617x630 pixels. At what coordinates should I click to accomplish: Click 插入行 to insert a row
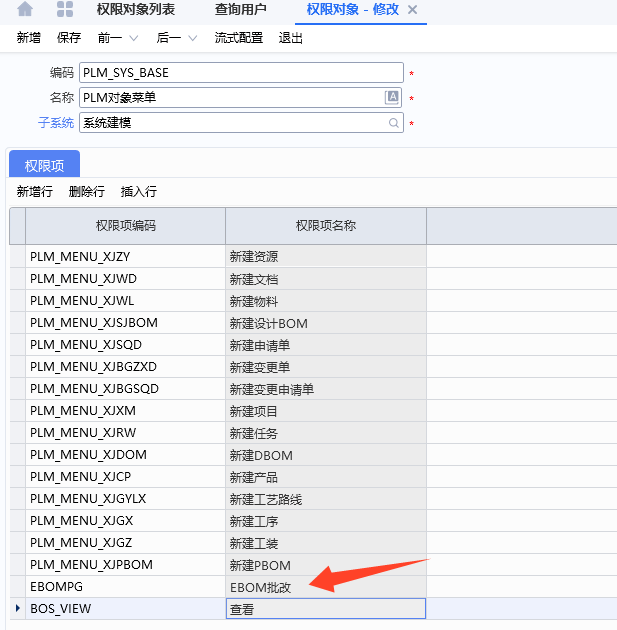coord(139,192)
